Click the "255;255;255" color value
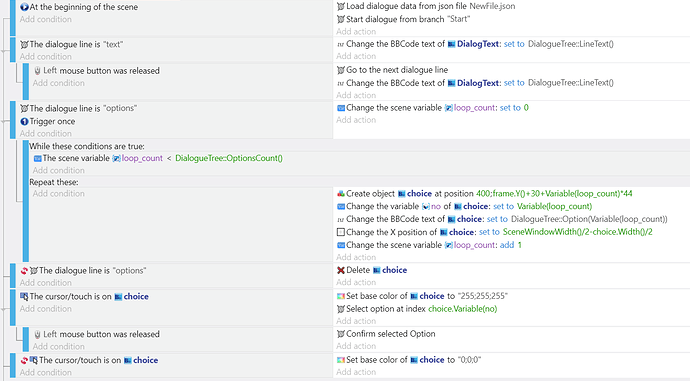 pos(483,296)
